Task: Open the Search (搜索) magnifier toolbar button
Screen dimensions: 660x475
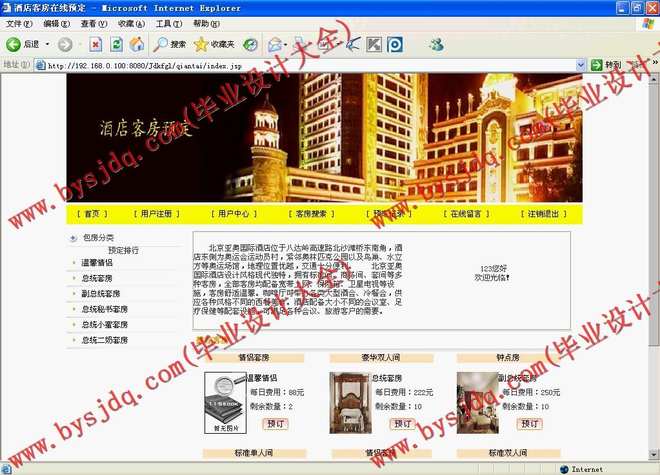Action: click(169, 44)
